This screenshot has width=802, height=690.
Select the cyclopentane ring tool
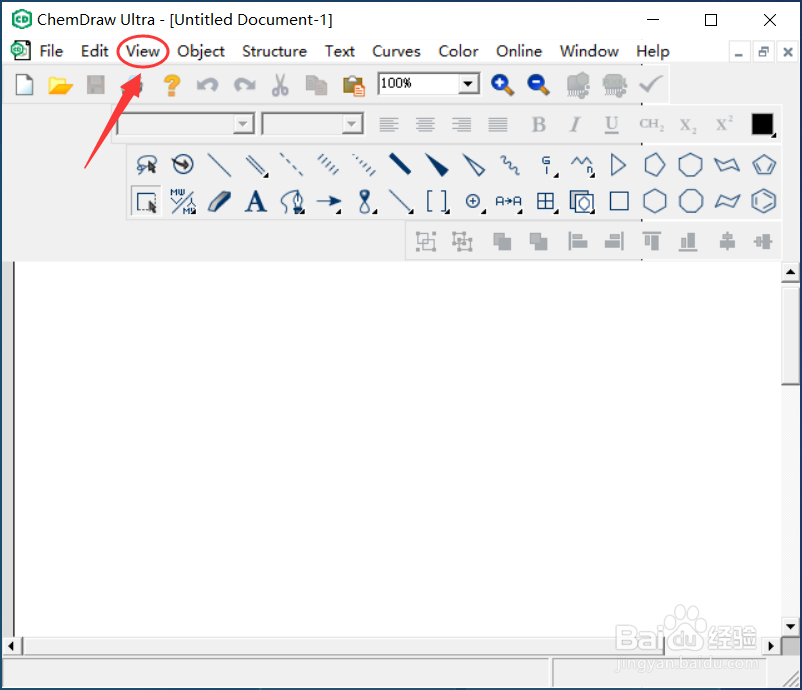[x=654, y=165]
